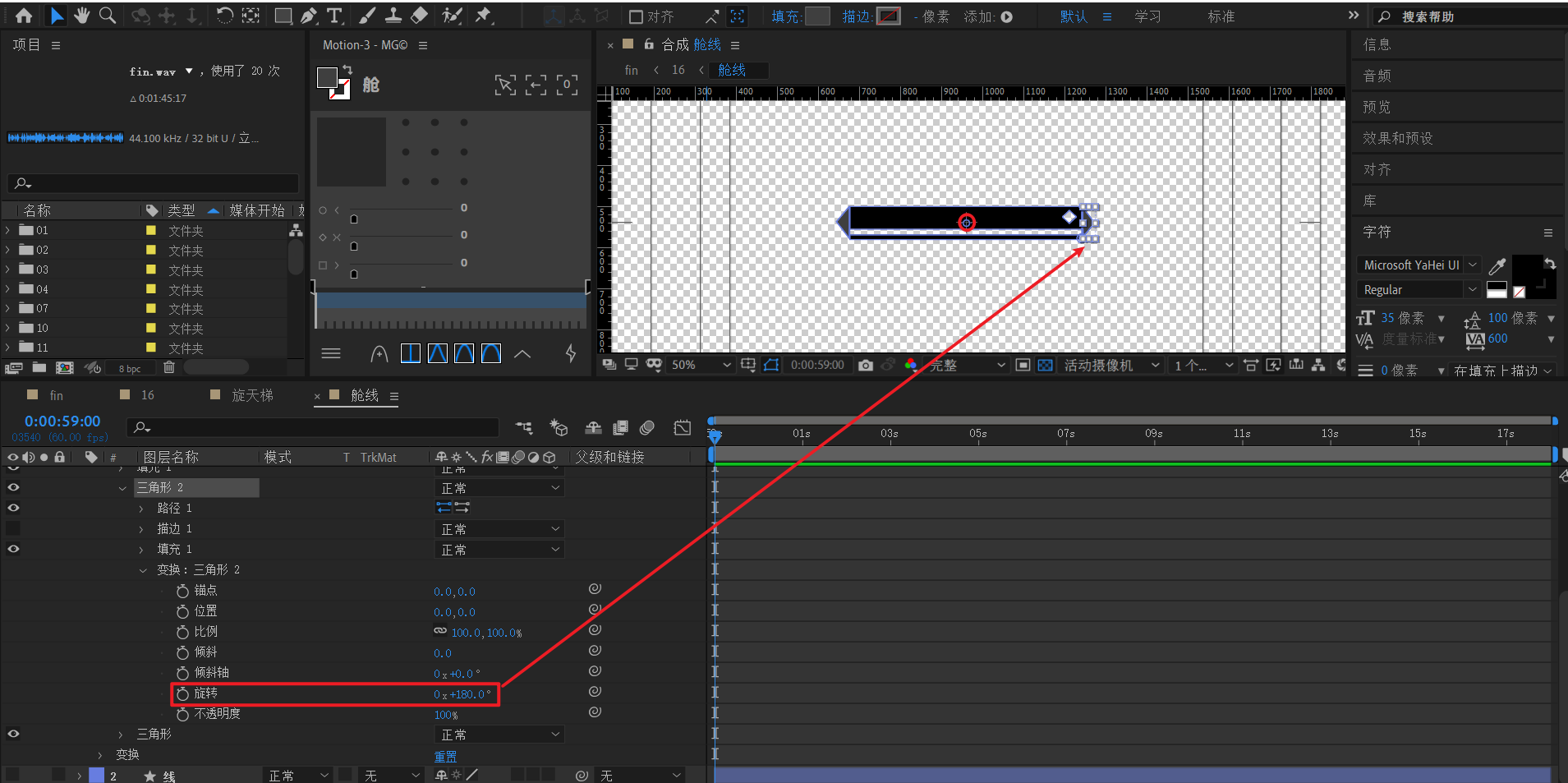The image size is (1568, 783).
Task: Select the Eraser tool
Action: pos(419,16)
